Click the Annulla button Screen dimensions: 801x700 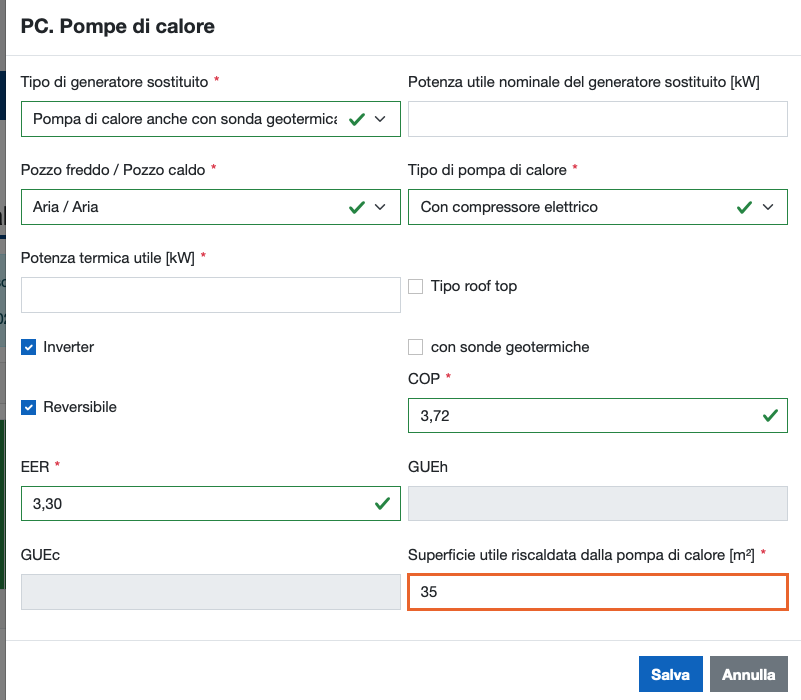(749, 675)
